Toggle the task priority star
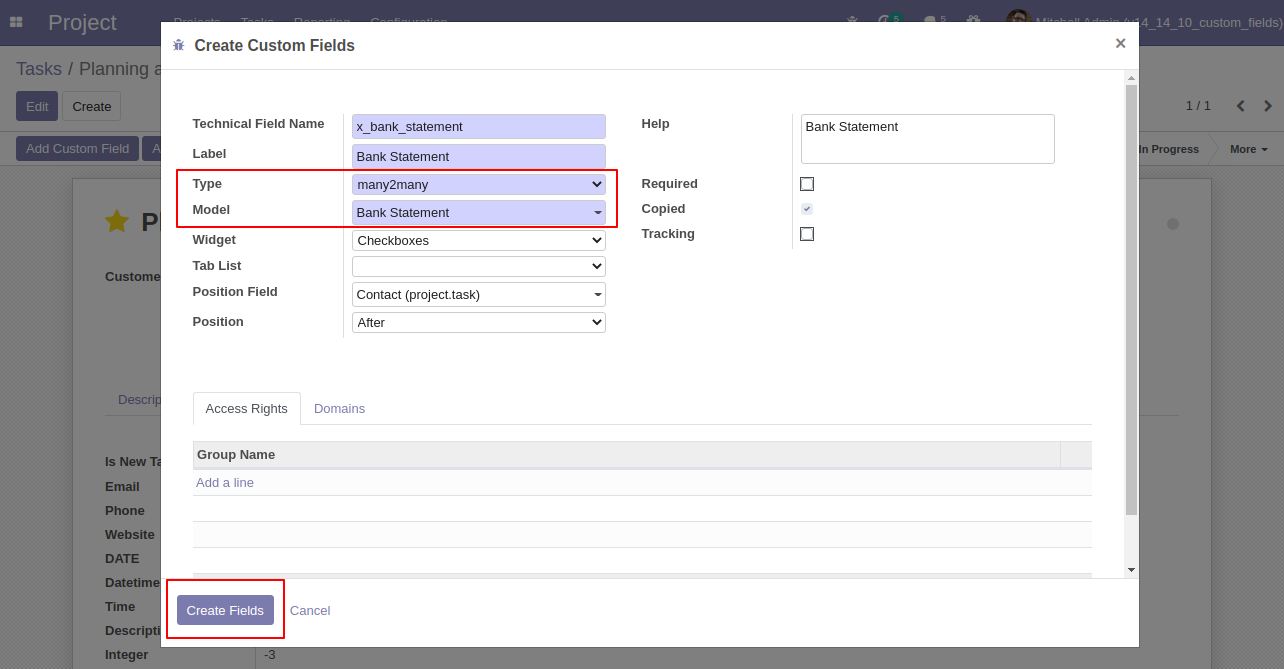Screen dimensions: 1284x669 click(117, 221)
